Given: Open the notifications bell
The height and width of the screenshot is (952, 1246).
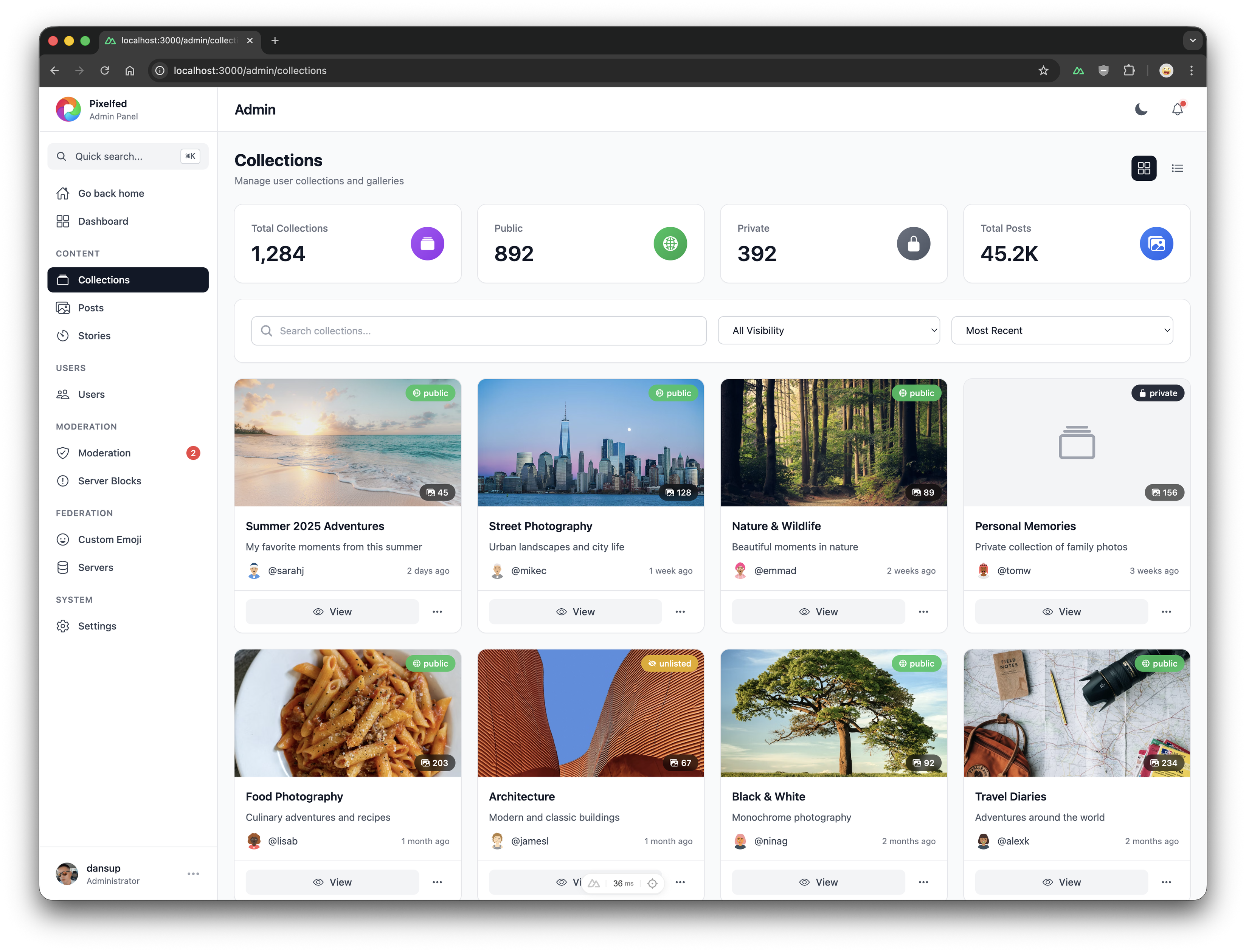Looking at the screenshot, I should (1177, 109).
